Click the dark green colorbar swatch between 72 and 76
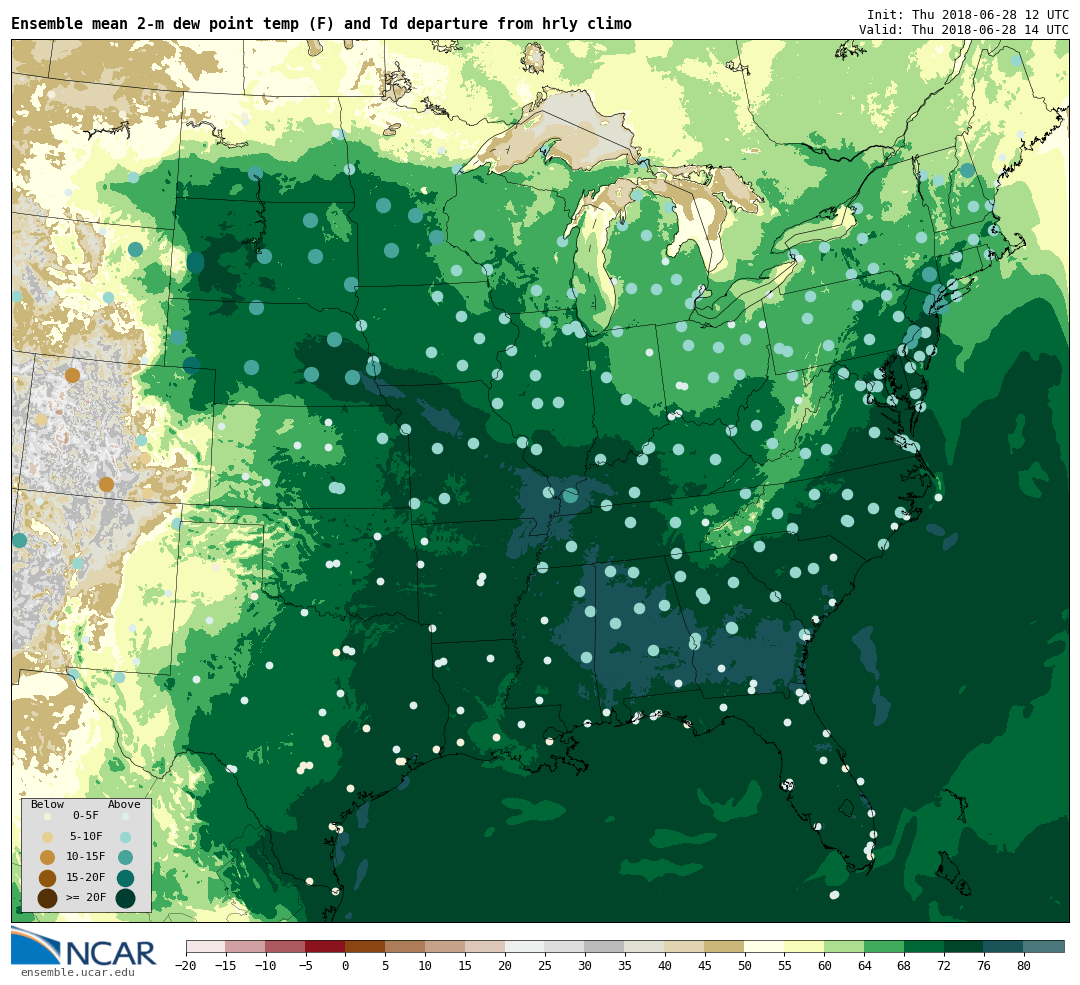Image resolution: width=1080 pixels, height=985 pixels. pos(964,946)
